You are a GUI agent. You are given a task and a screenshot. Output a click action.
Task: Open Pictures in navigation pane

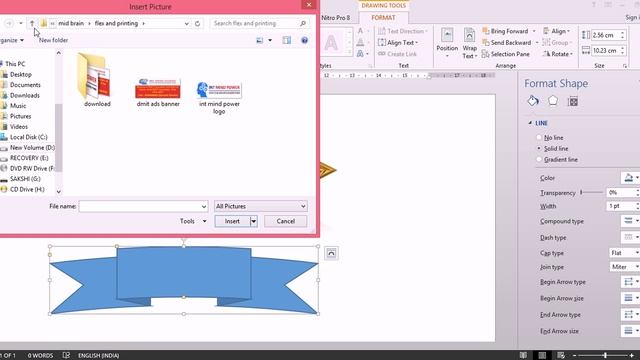point(20,116)
